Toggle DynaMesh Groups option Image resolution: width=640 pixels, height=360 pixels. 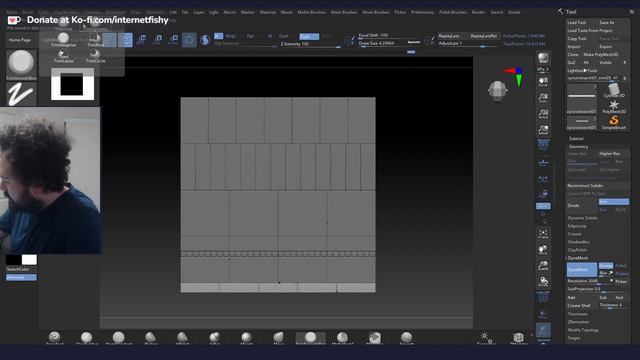606,266
